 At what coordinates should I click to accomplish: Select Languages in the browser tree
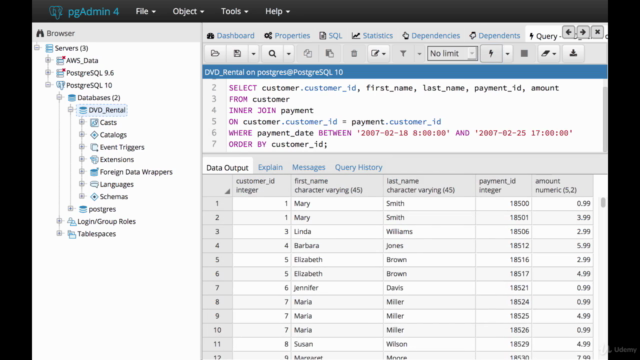click(x=116, y=184)
